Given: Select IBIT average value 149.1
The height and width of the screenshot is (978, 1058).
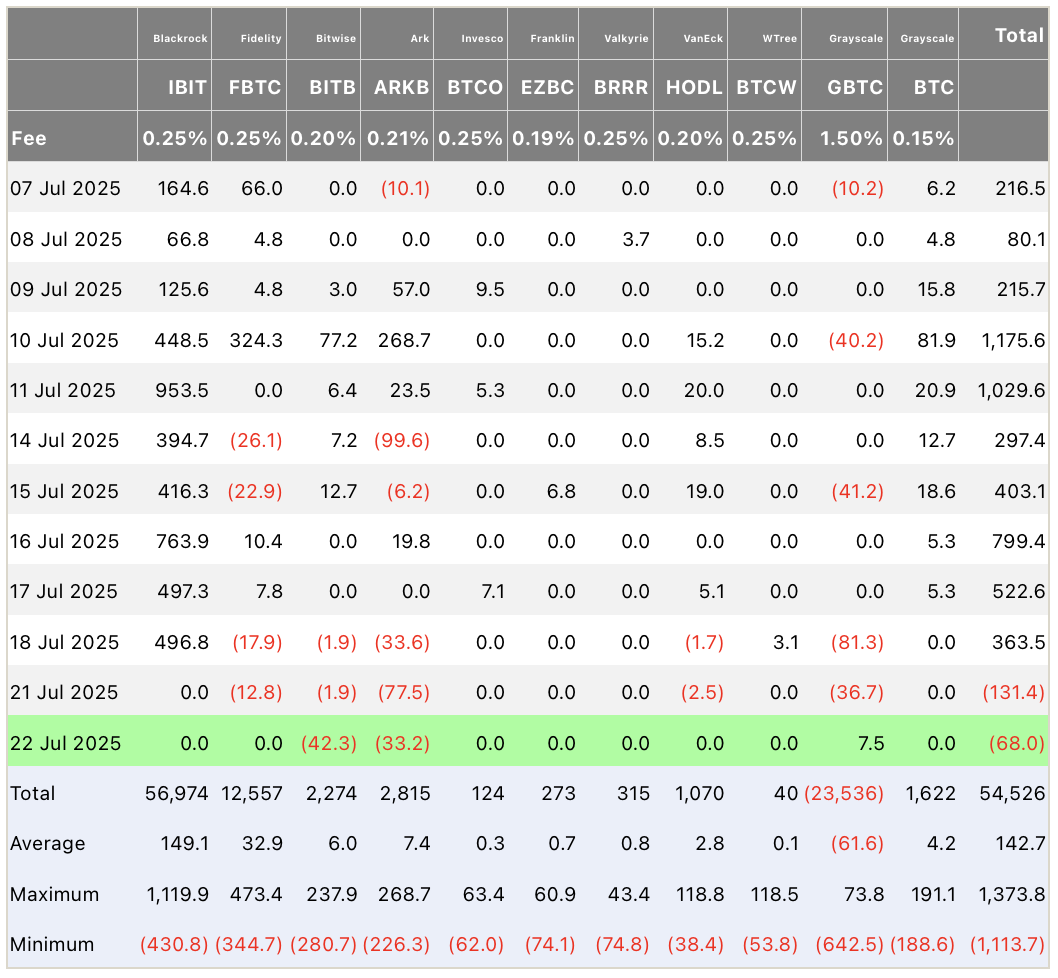Looking at the screenshot, I should point(184,844).
